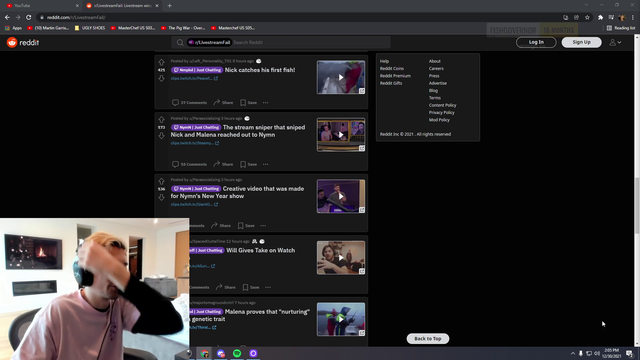640x360 pixels.
Task: Downvote the stream sniper Nymn post
Action: click(x=161, y=136)
